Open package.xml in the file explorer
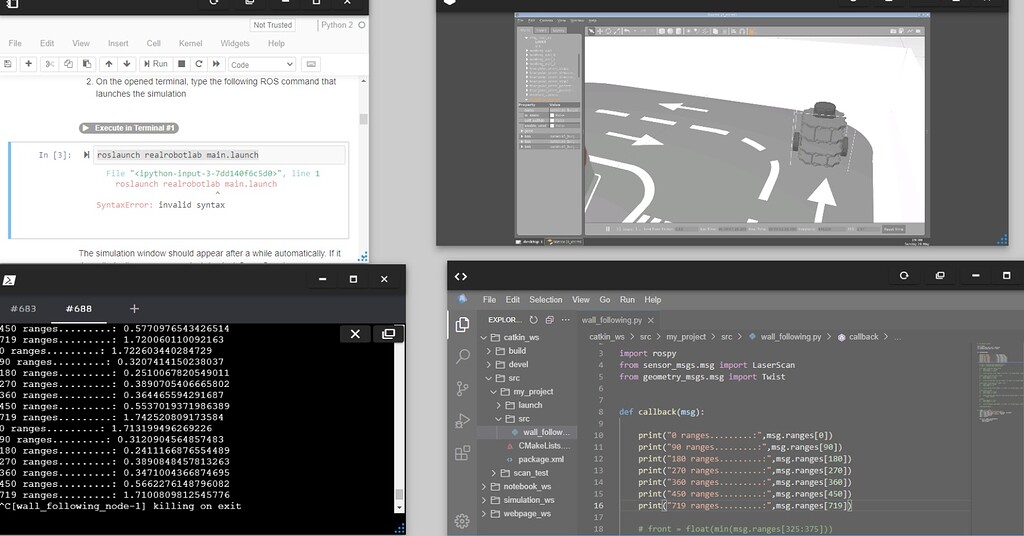The height and width of the screenshot is (536, 1024). click(x=540, y=459)
